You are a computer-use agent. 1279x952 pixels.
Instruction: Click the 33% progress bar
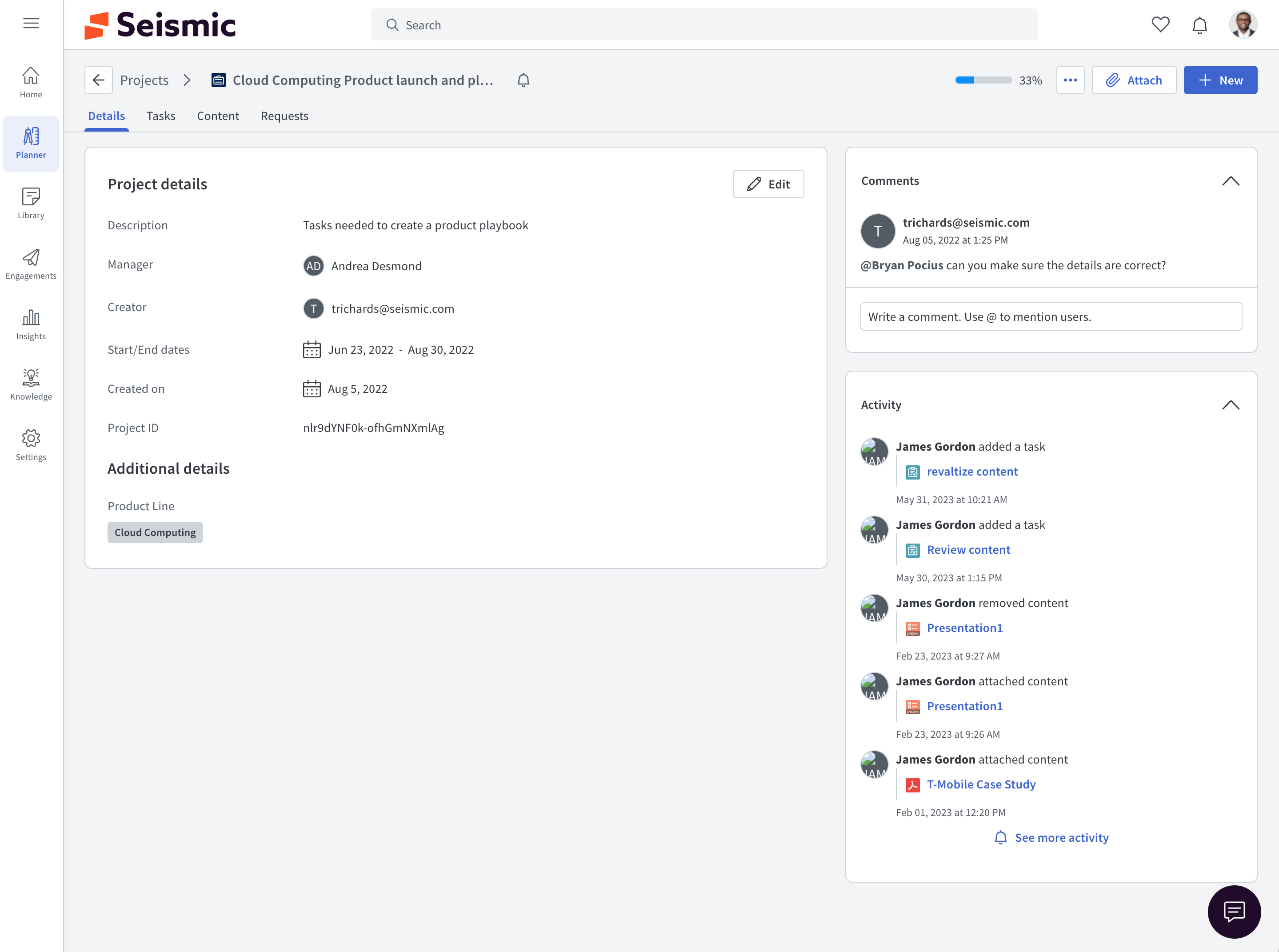[x=983, y=80]
